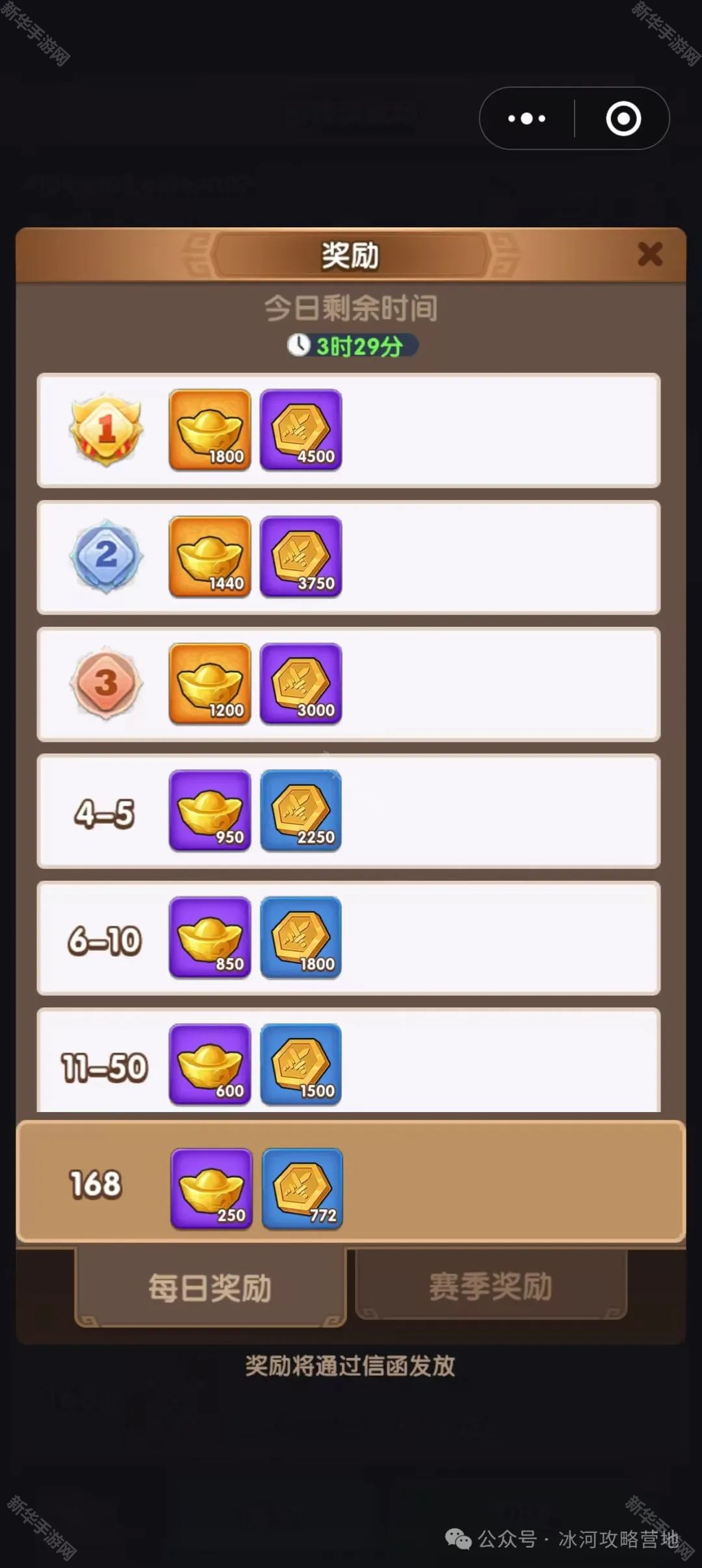
Task: Switch to the 赛季奖励 tab
Action: (491, 1286)
